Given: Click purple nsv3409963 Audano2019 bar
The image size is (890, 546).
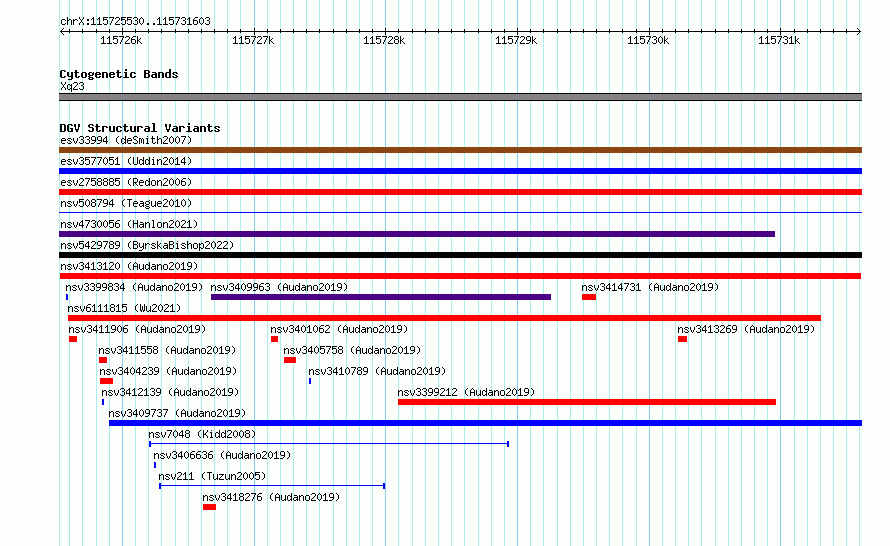Looking at the screenshot, I should click(x=381, y=297).
